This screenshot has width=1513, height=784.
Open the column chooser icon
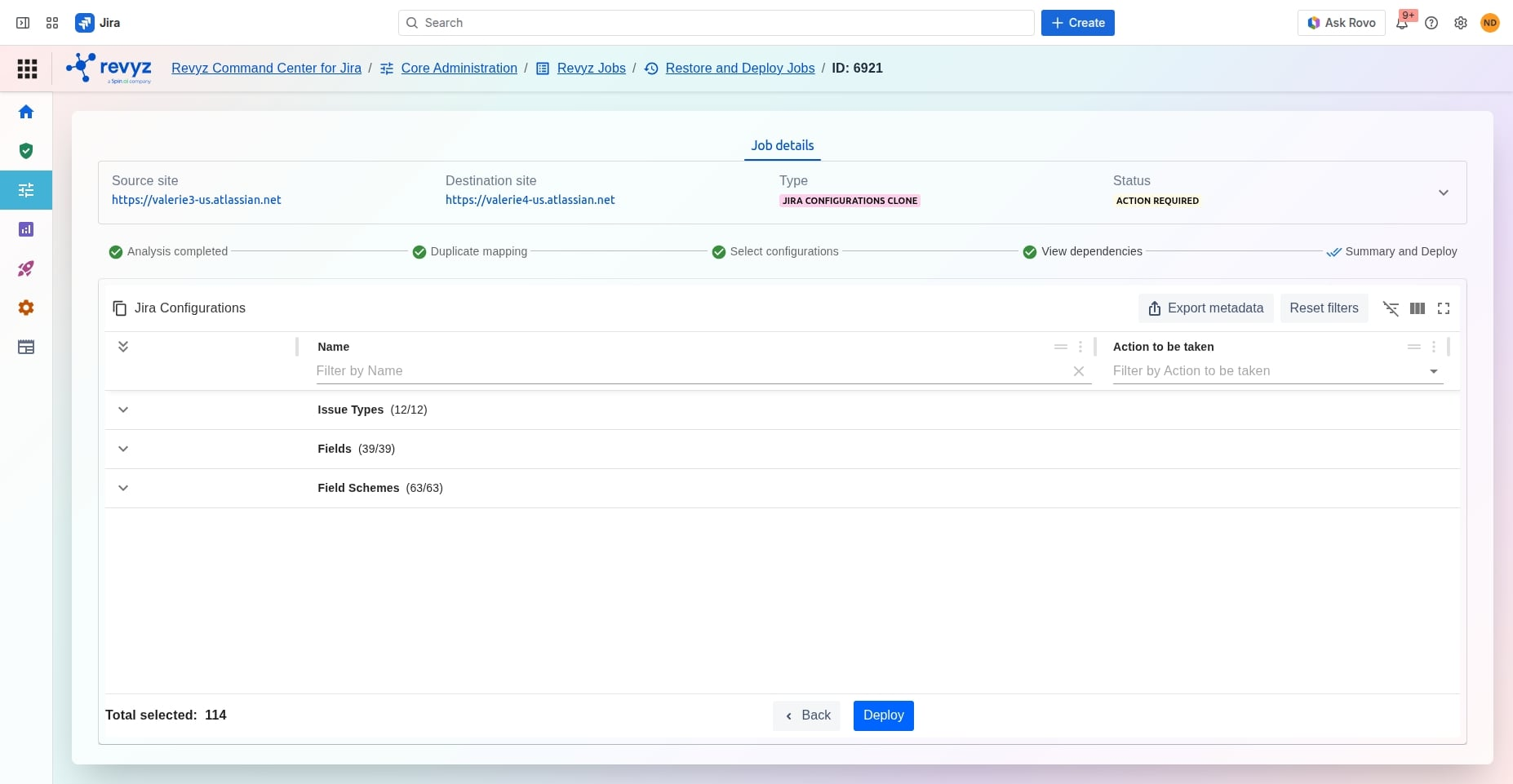[x=1418, y=308]
